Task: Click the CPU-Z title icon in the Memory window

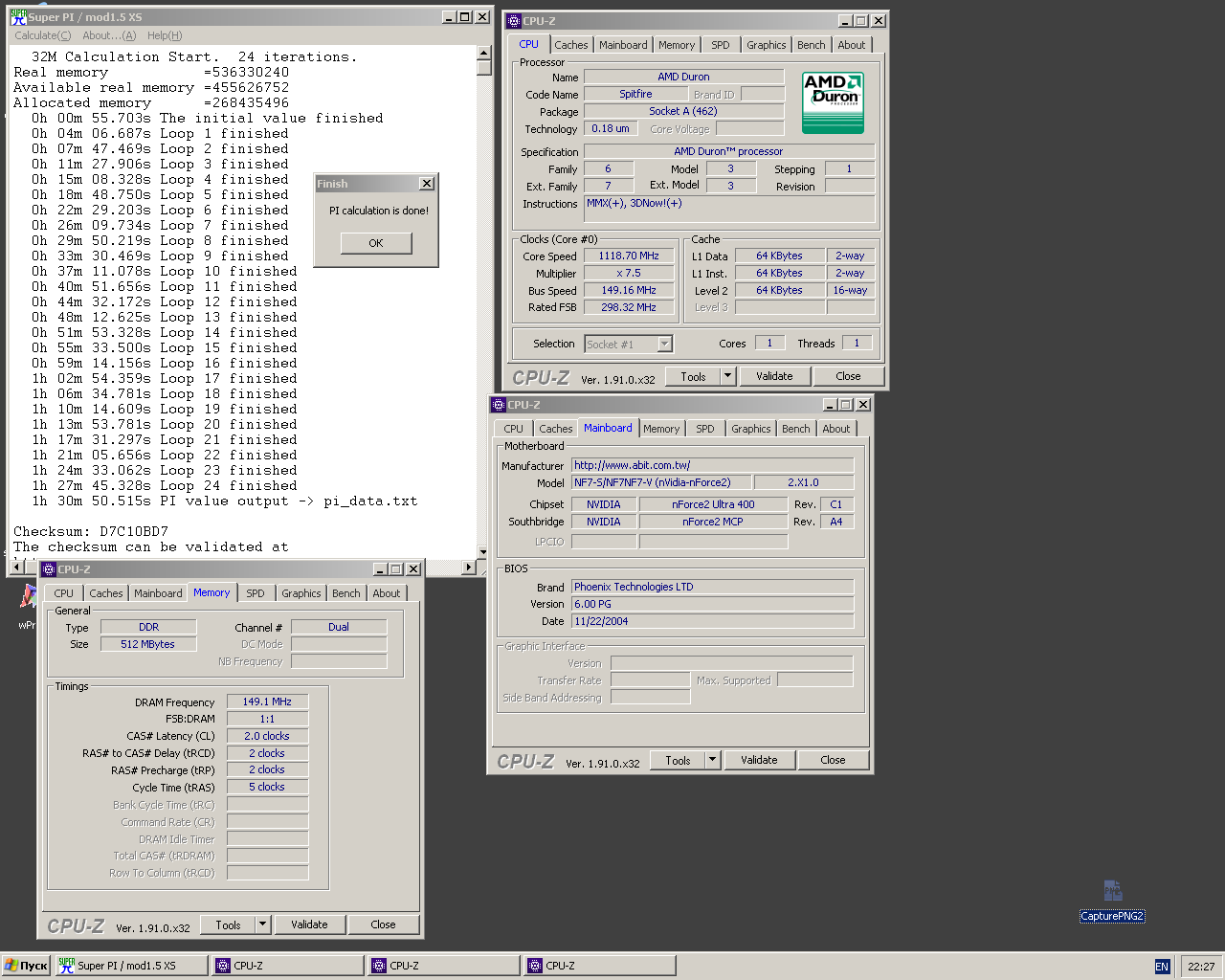Action: tap(49, 569)
